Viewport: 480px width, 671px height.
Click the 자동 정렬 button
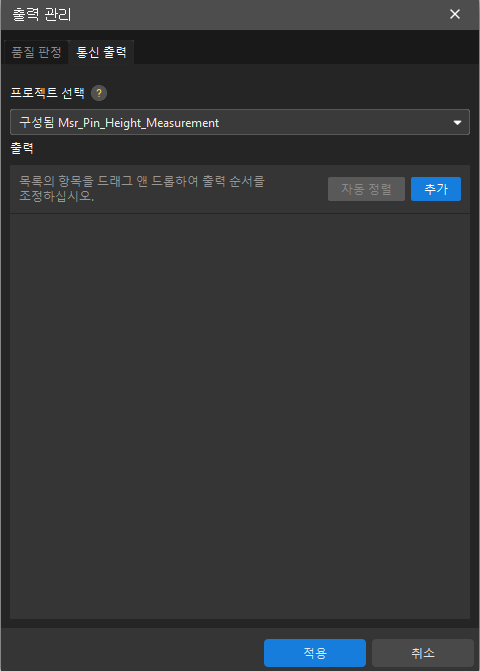coord(366,189)
